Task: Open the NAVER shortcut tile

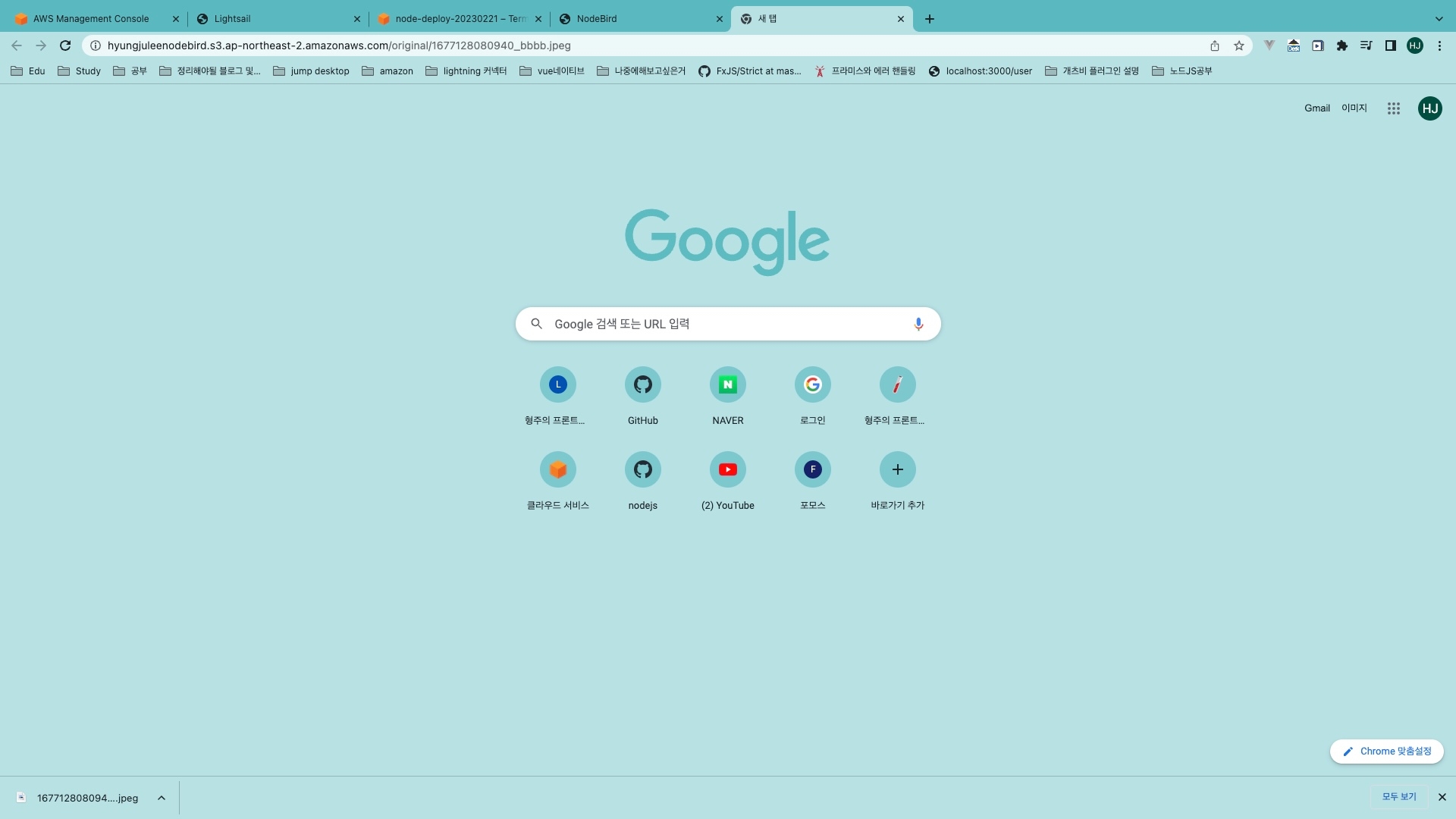Action: click(x=727, y=385)
